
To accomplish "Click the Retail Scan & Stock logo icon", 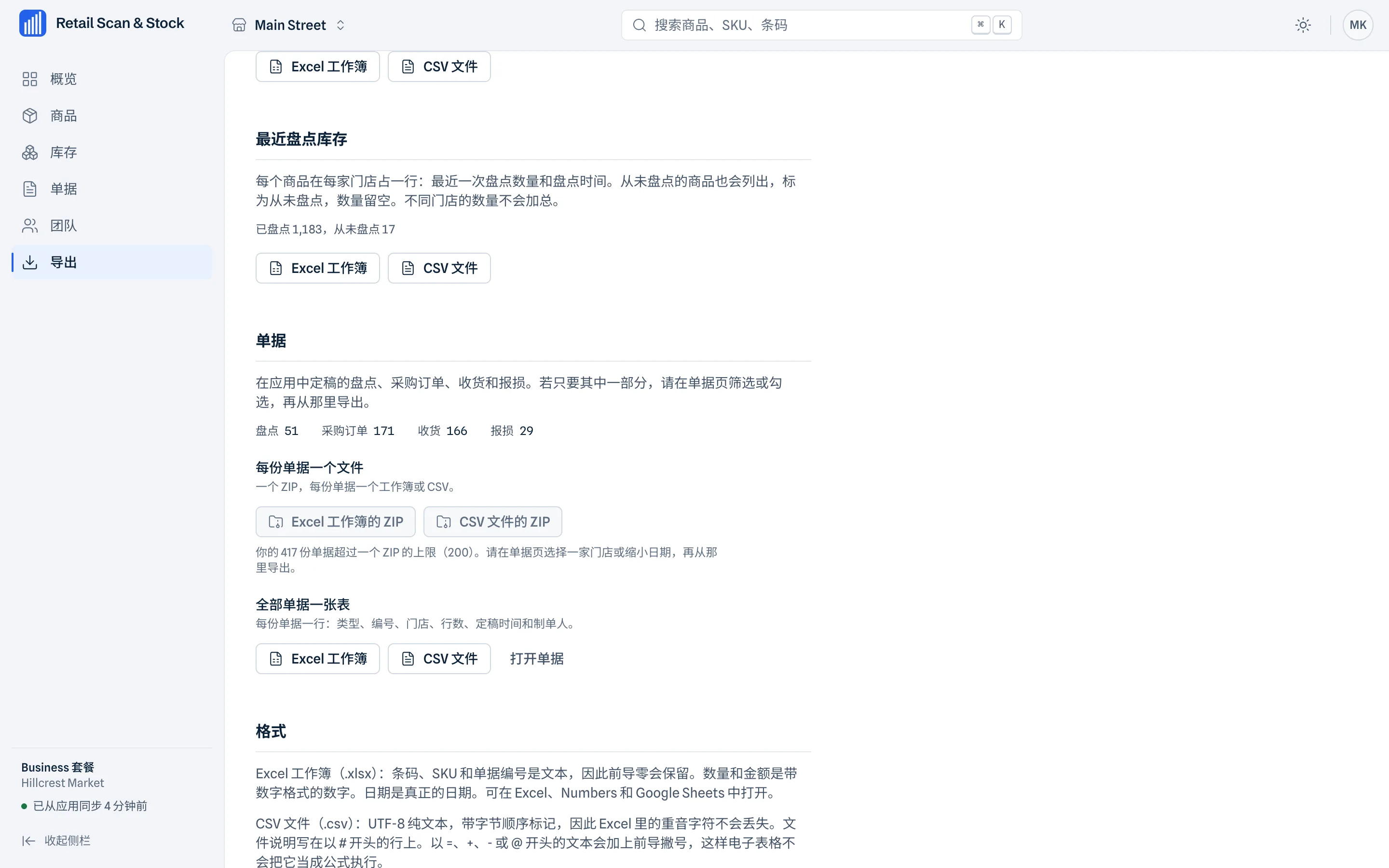I will coord(33,24).
